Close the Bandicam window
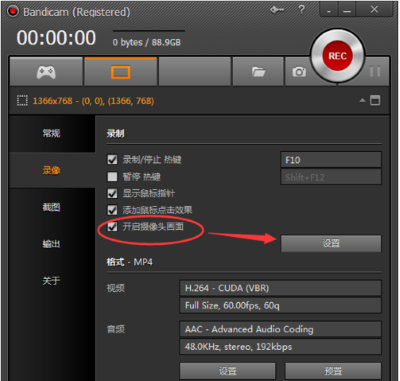 pos(374,10)
